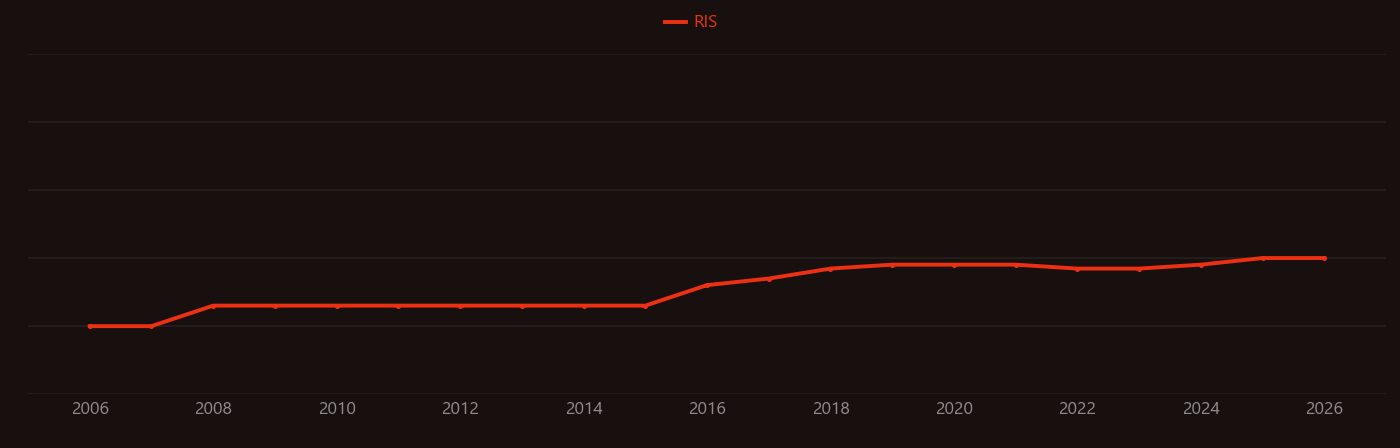The image size is (1400, 448).
Task: Click the 2018 x-axis label
Action: [x=831, y=409]
